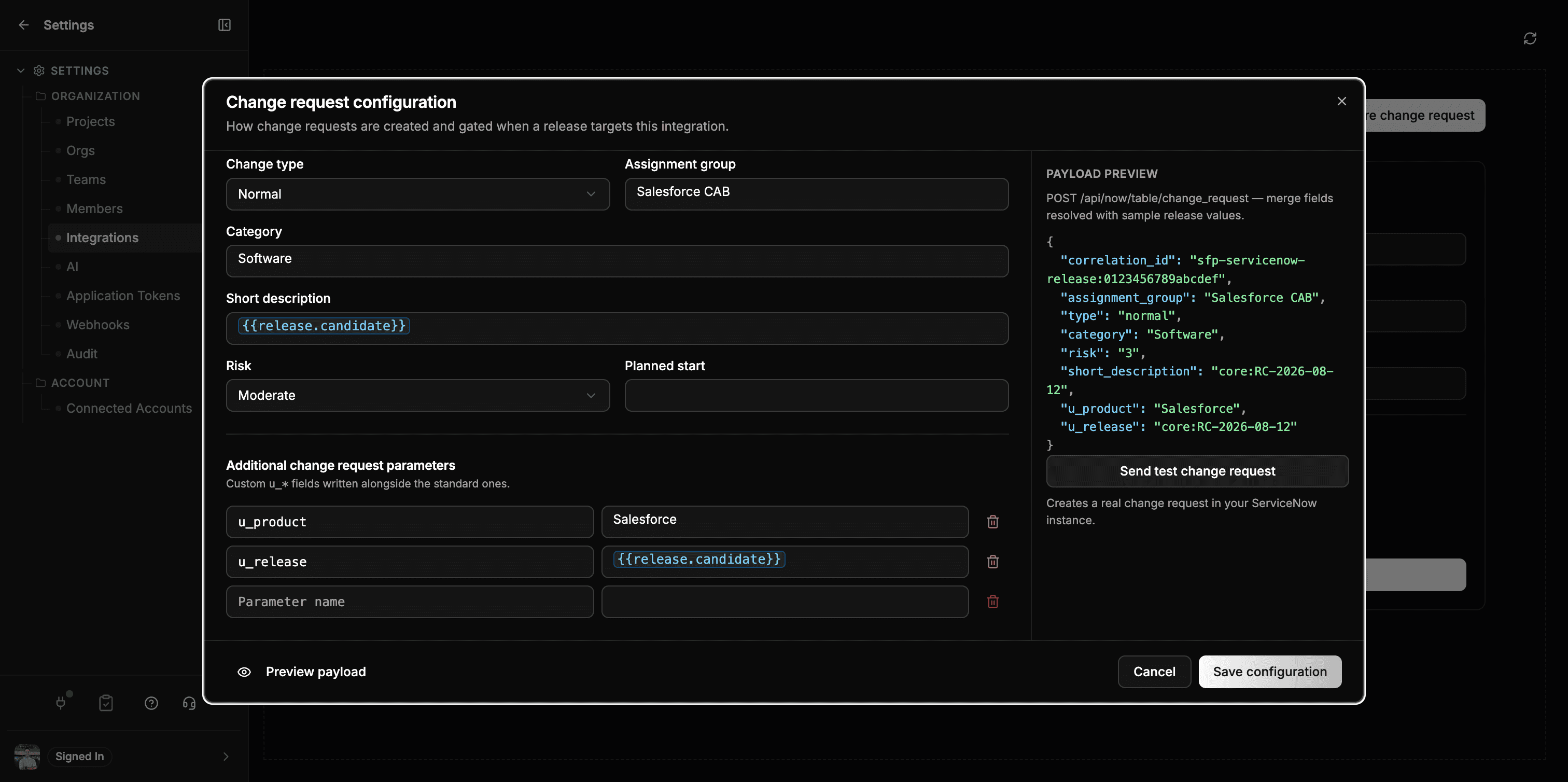Select Integrations in the sidebar

coord(102,238)
